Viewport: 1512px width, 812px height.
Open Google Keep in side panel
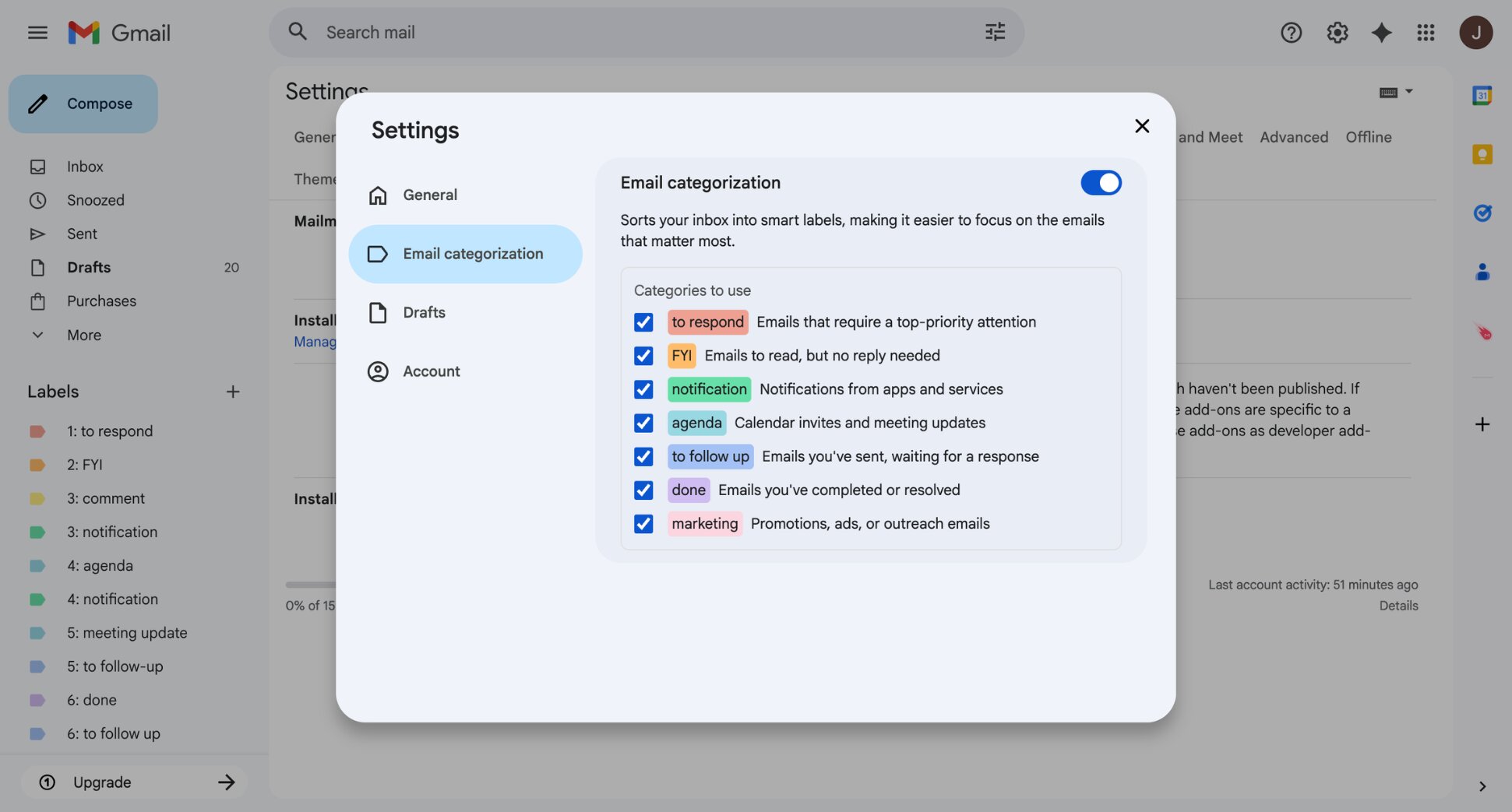(x=1482, y=154)
